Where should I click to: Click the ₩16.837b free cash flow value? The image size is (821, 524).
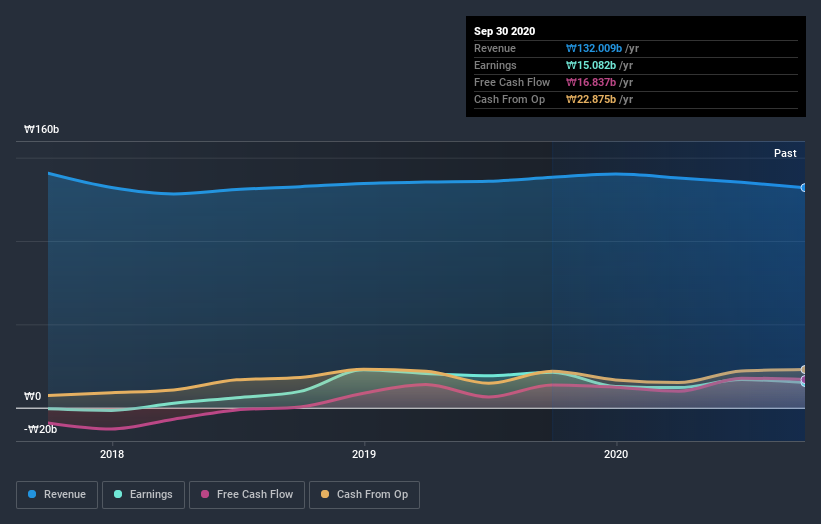coord(591,82)
